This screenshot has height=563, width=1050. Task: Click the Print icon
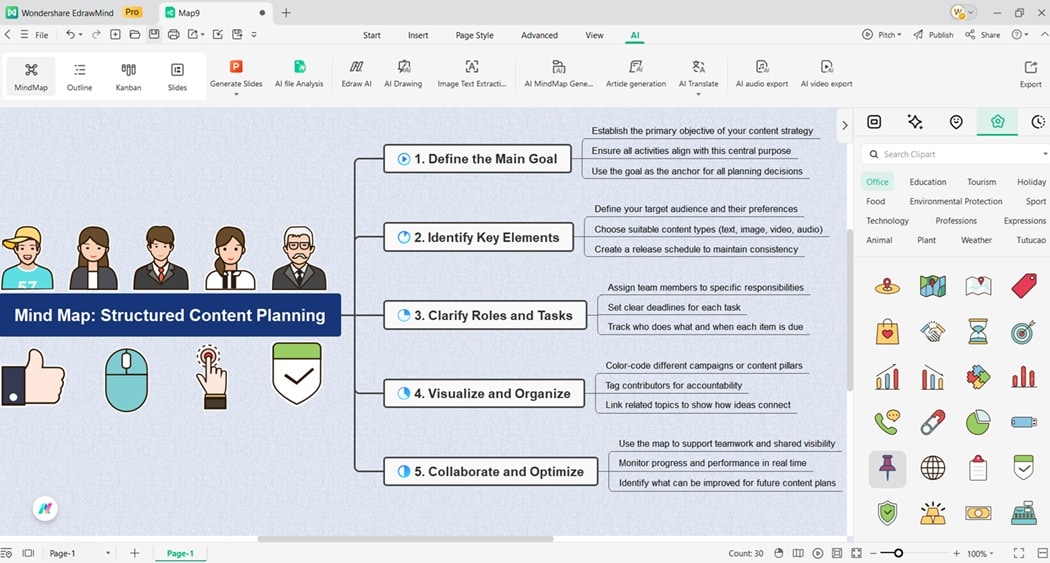[x=173, y=34]
